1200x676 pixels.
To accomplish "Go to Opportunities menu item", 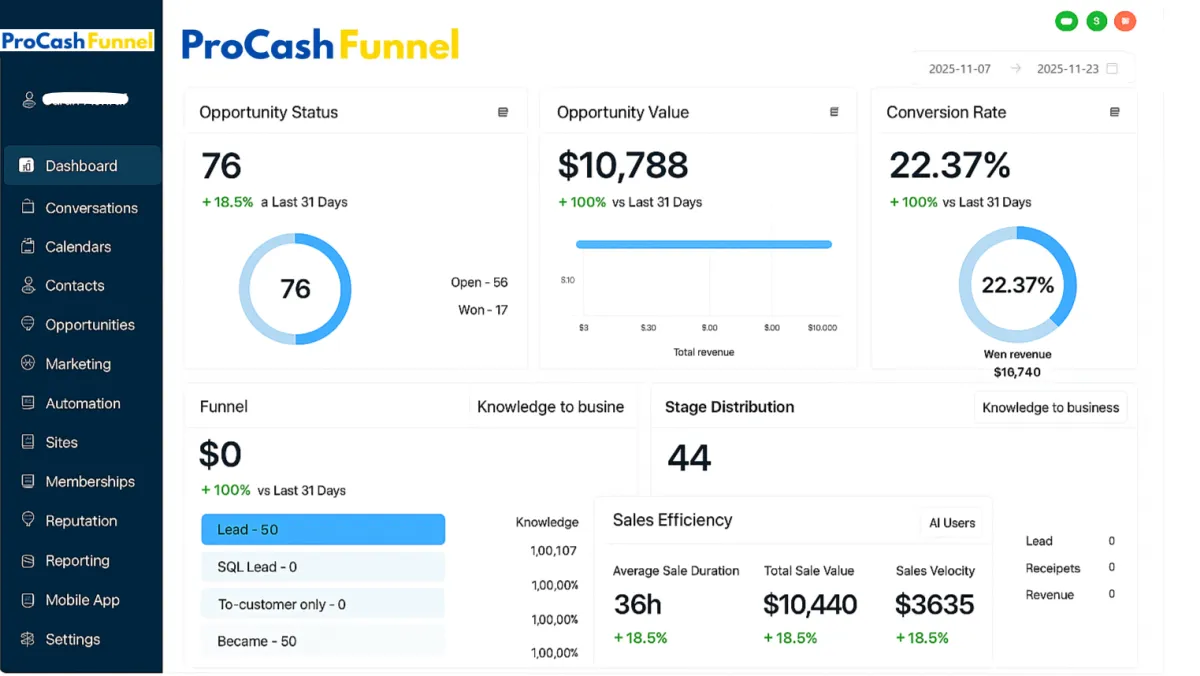I will 90,325.
